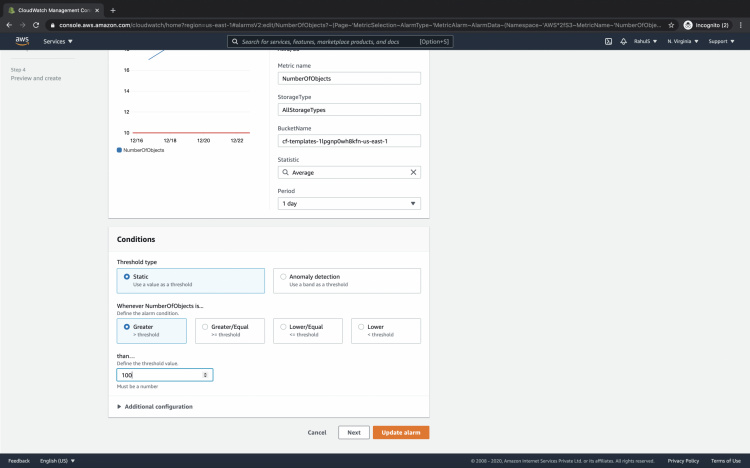The image size is (750, 468).
Task: Clear the Average statistic with the X icon
Action: click(413, 172)
